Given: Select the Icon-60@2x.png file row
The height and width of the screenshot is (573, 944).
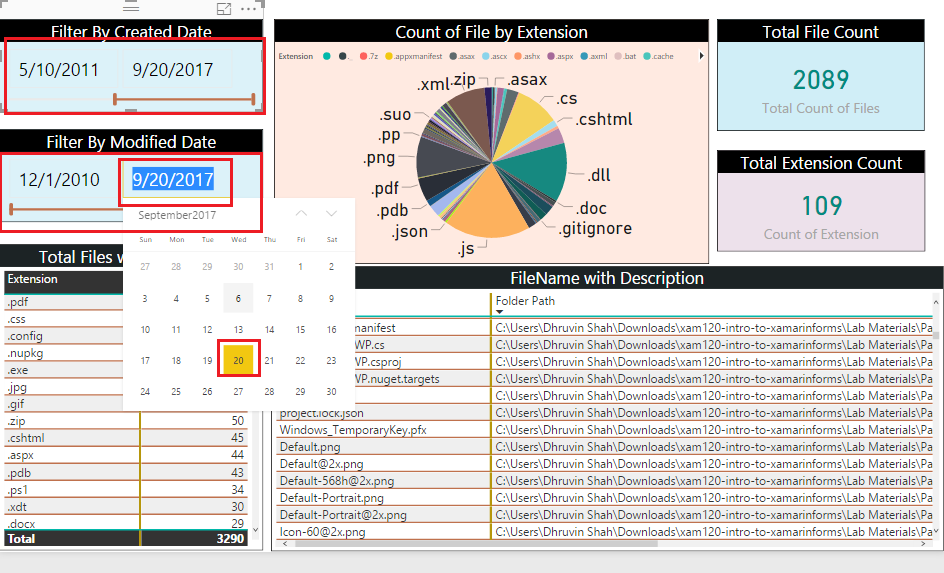Looking at the screenshot, I should coord(605,532).
